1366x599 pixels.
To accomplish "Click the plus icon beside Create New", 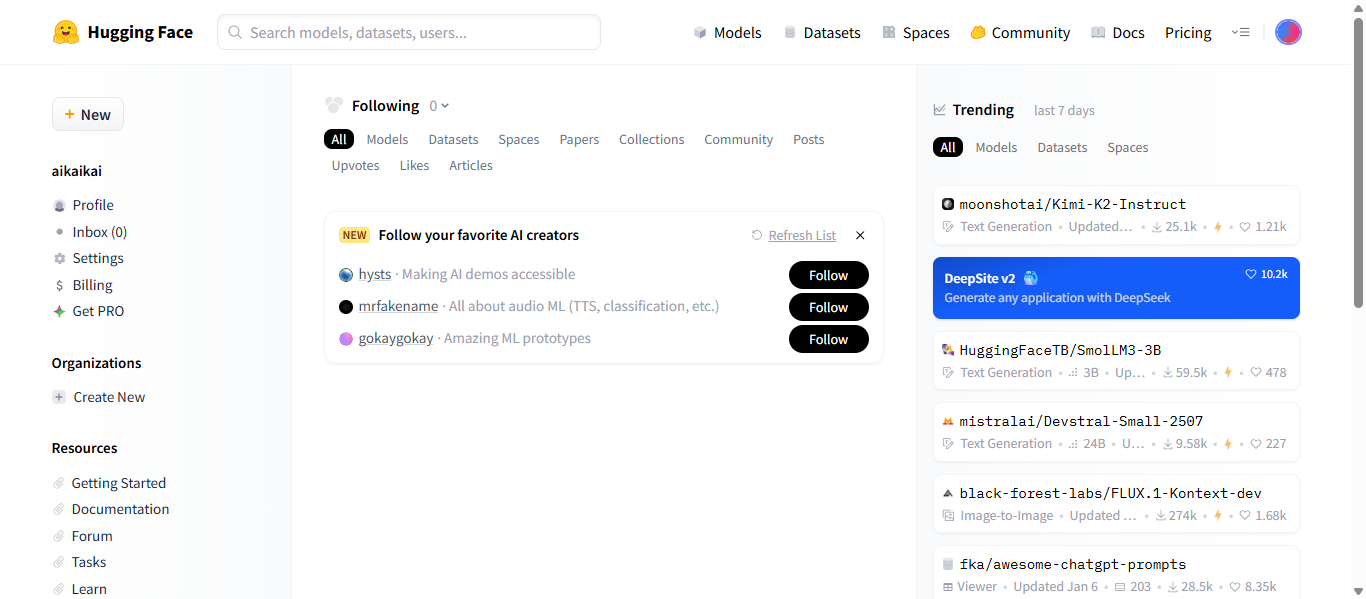I will [59, 397].
